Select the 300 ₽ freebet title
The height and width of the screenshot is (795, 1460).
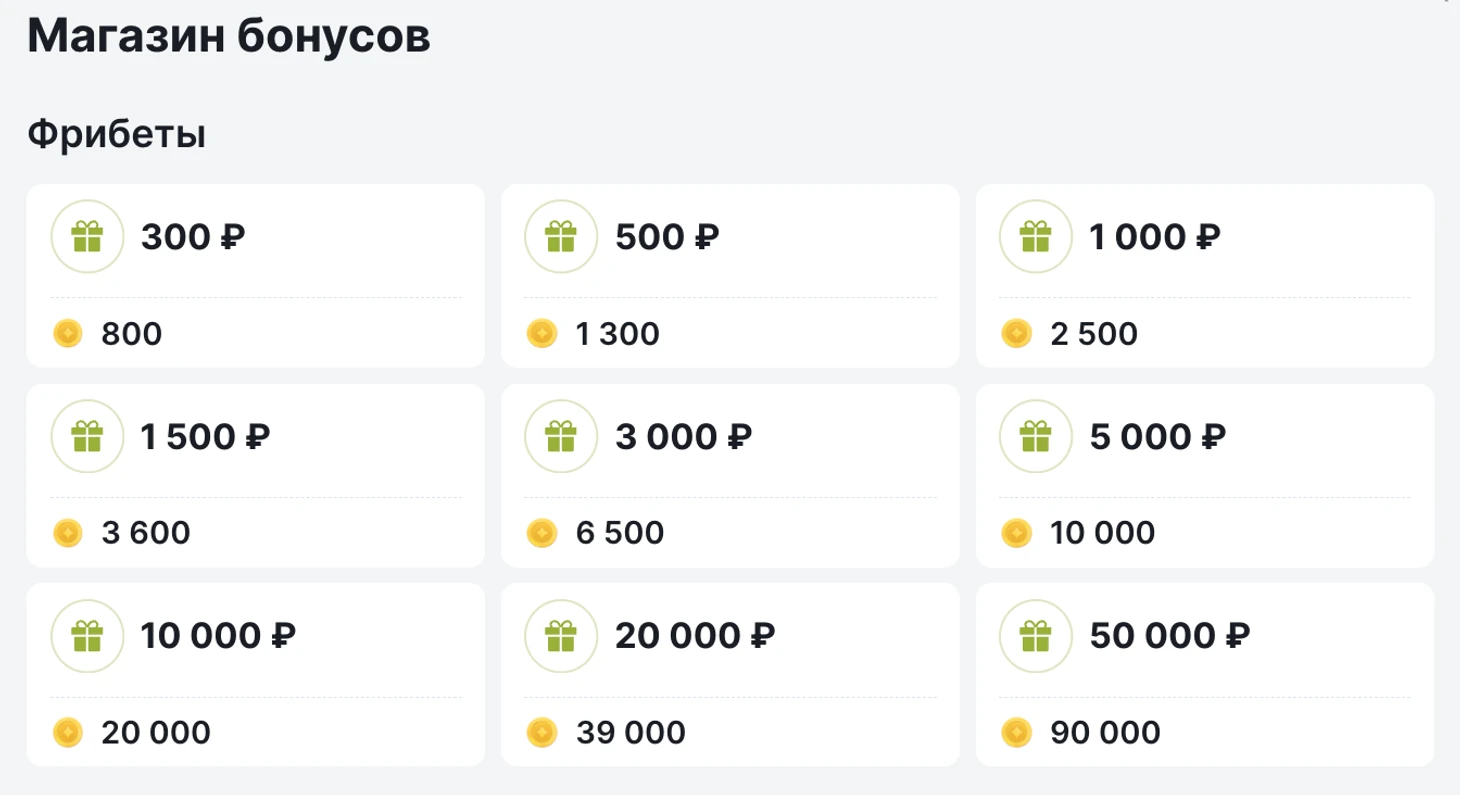pos(194,237)
